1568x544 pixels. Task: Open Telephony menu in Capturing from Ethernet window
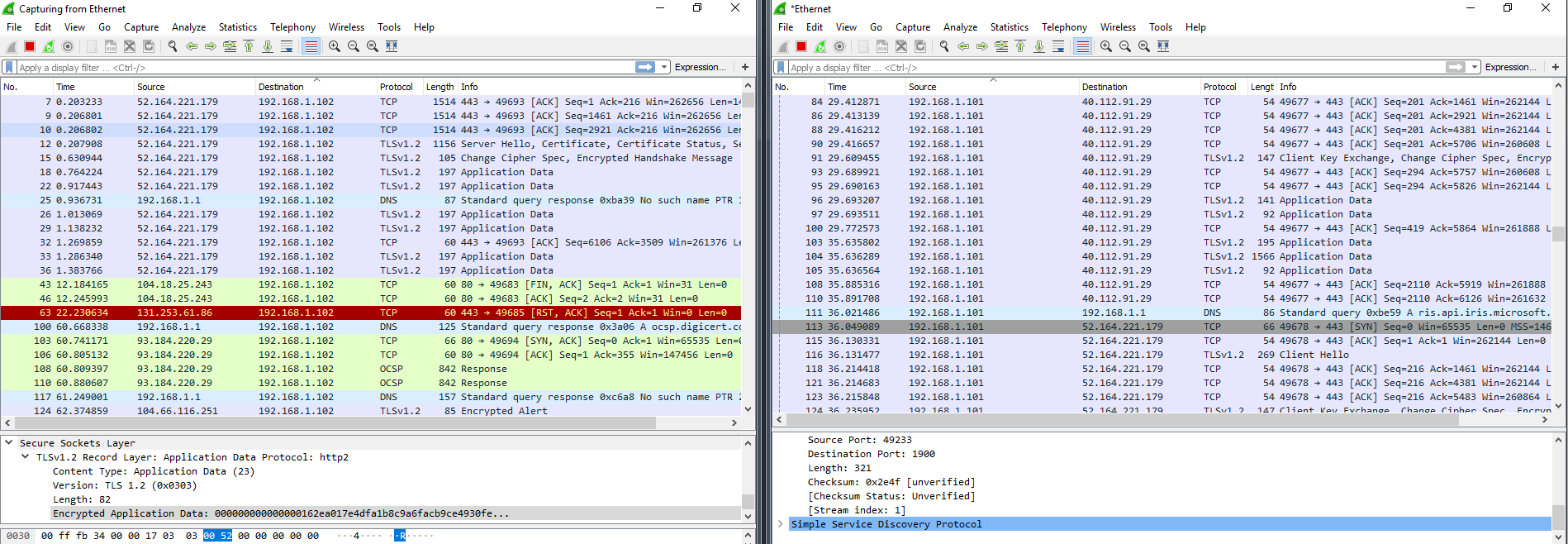[x=293, y=27]
